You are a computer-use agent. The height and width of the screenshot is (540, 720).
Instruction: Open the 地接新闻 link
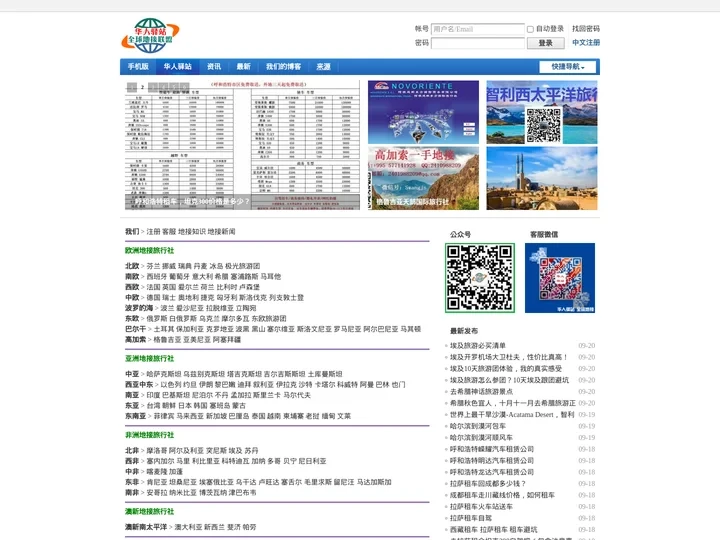221,231
